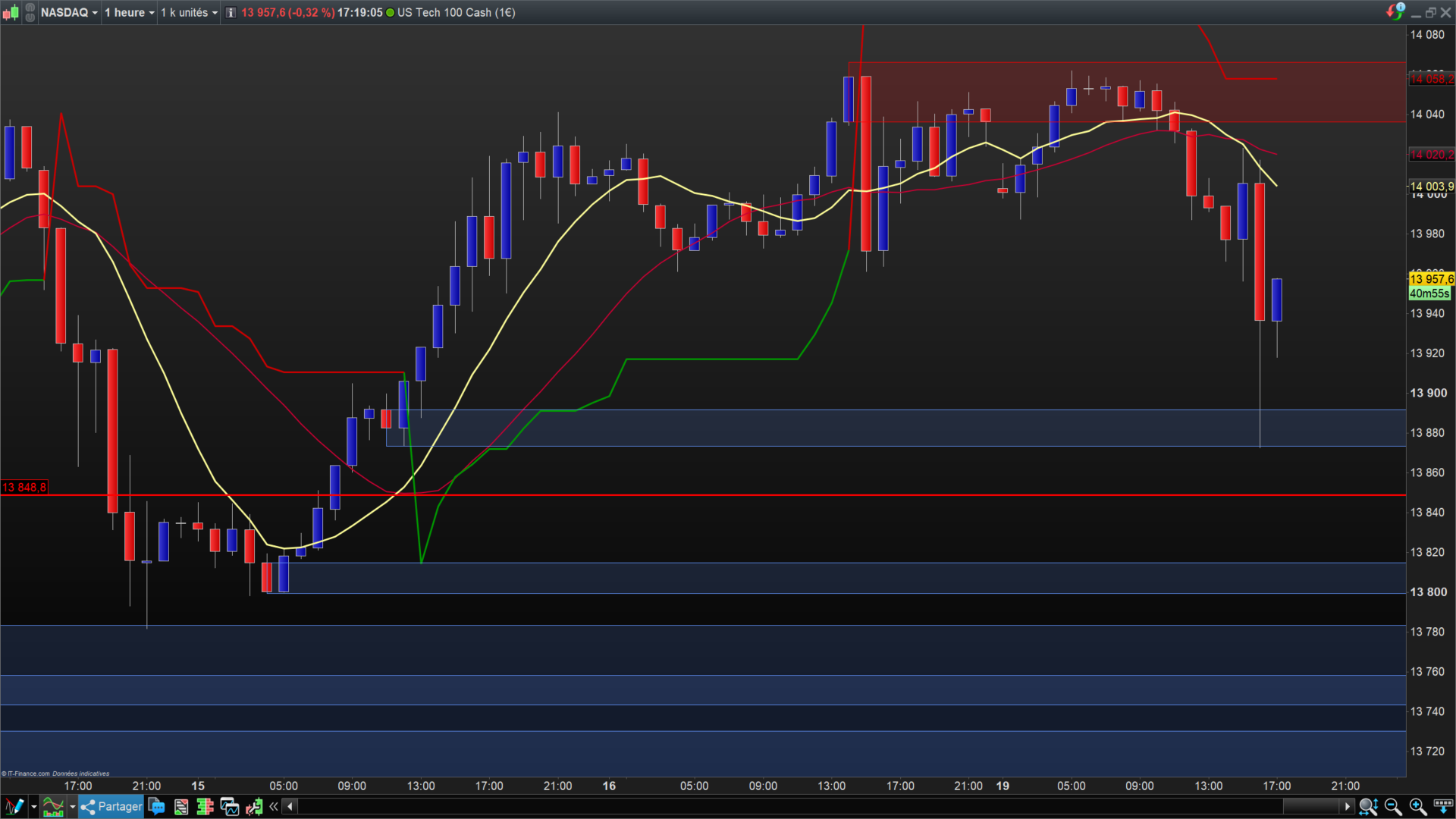Expand the drawing tools dropdown arrow
This screenshot has height=819, width=1456.
pos(34,807)
